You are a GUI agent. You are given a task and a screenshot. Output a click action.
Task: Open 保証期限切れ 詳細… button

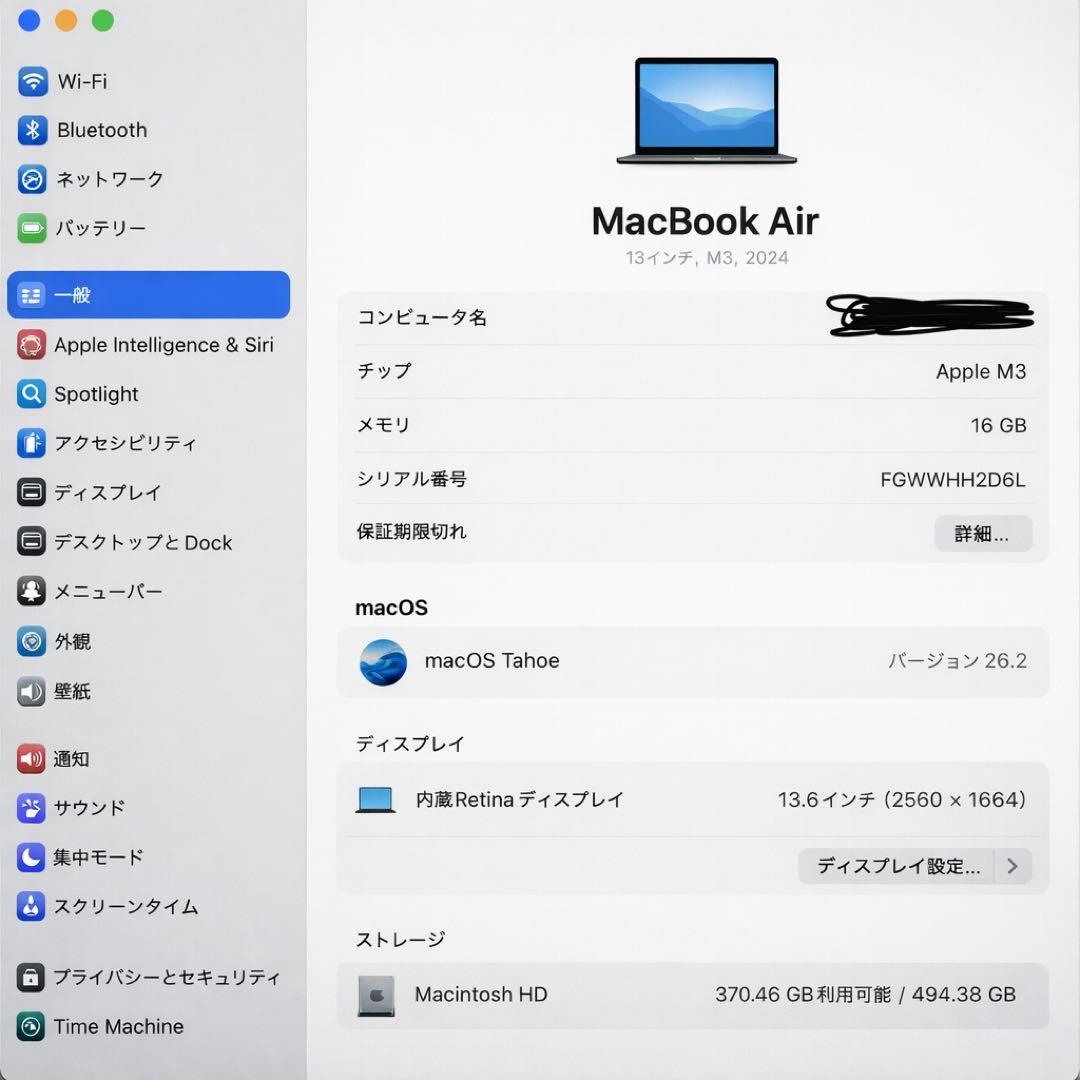point(983,533)
